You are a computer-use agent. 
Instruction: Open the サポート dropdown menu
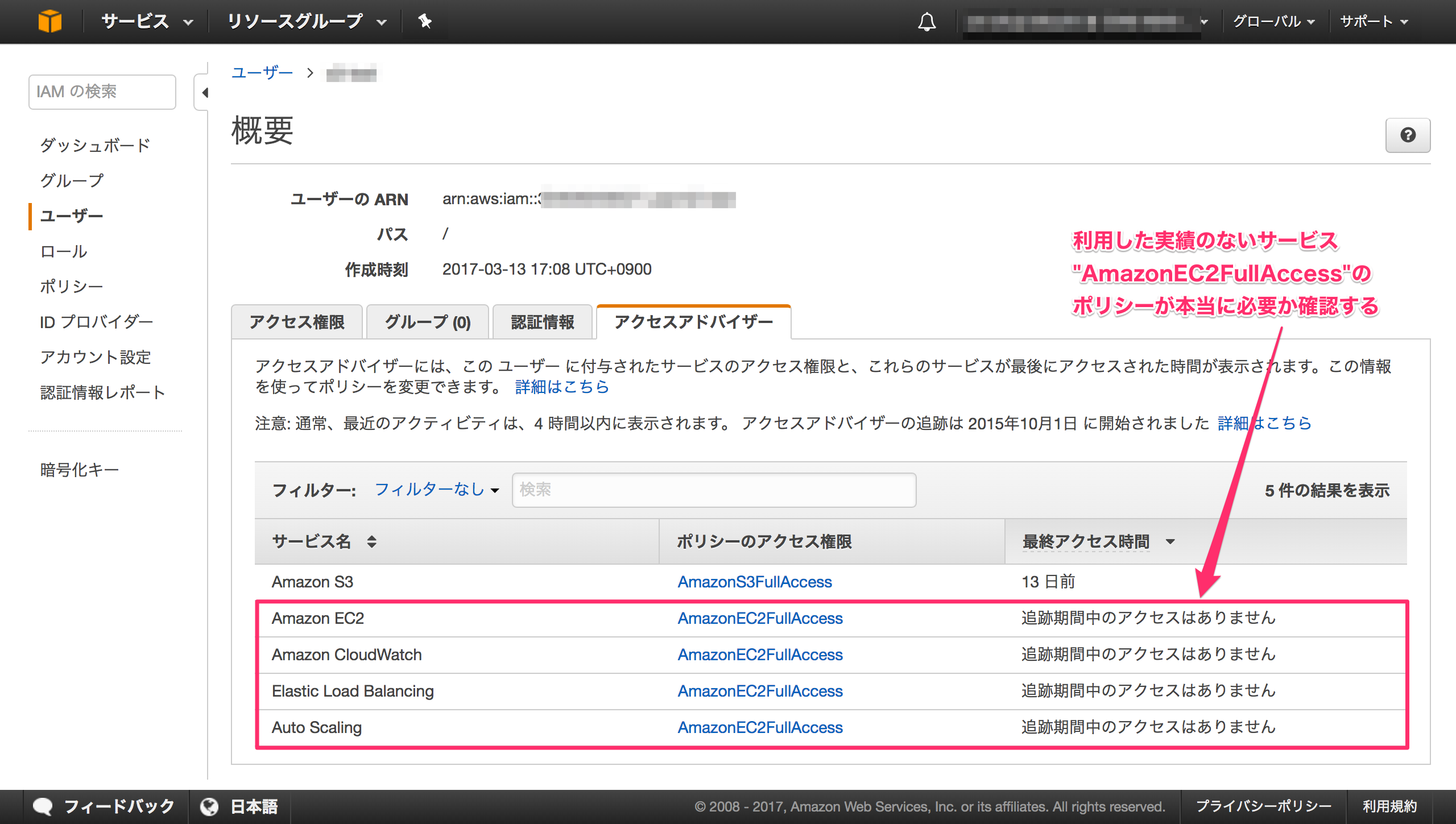(x=1374, y=22)
